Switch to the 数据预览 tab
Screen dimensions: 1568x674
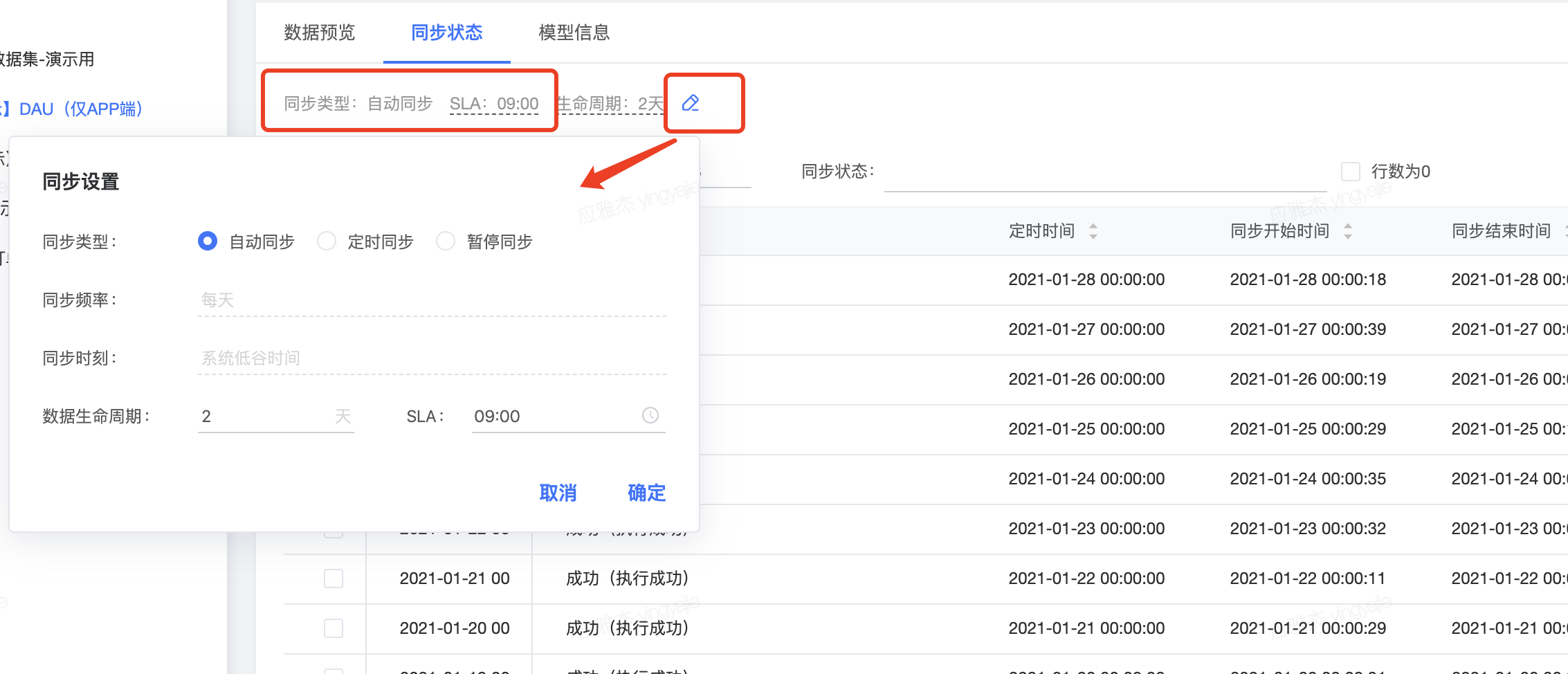[320, 33]
